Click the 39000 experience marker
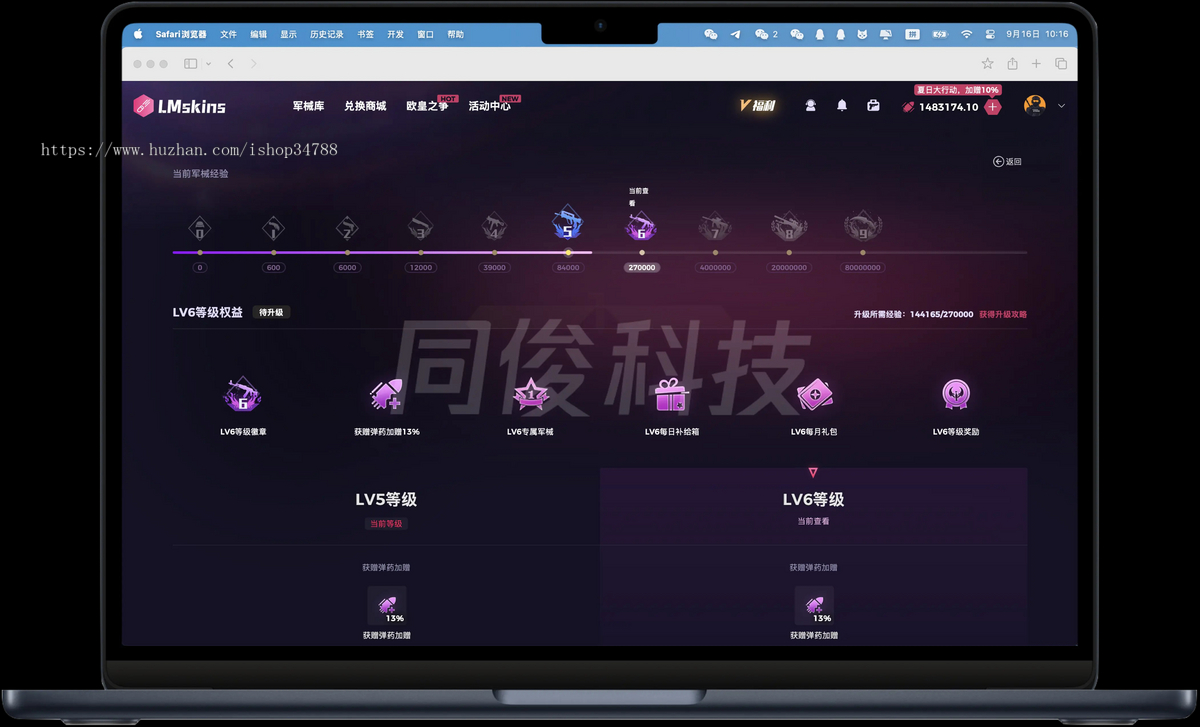 494,268
